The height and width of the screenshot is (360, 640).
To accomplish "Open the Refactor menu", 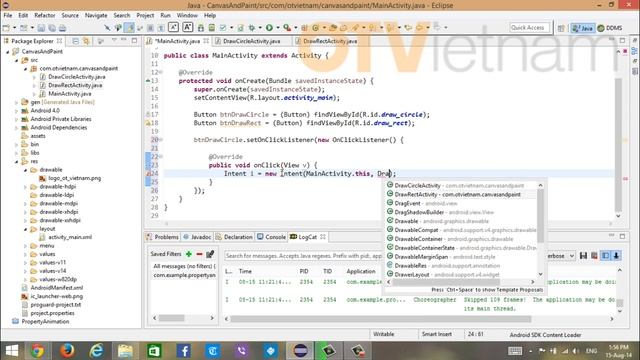I will (x=44, y=15).
